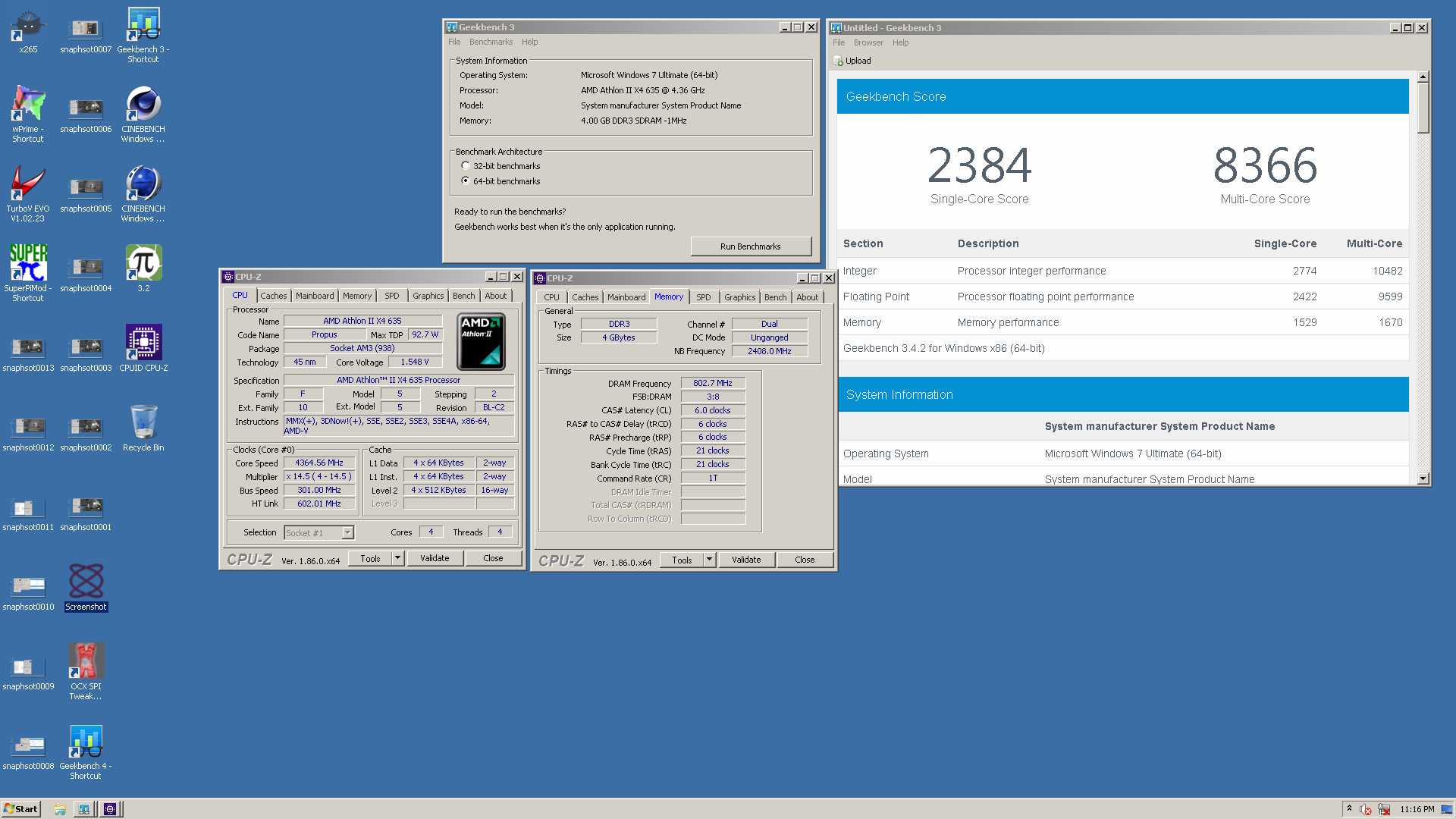The height and width of the screenshot is (819, 1456).
Task: Switch to Caches tab in left CPU-Z
Action: coord(274,296)
